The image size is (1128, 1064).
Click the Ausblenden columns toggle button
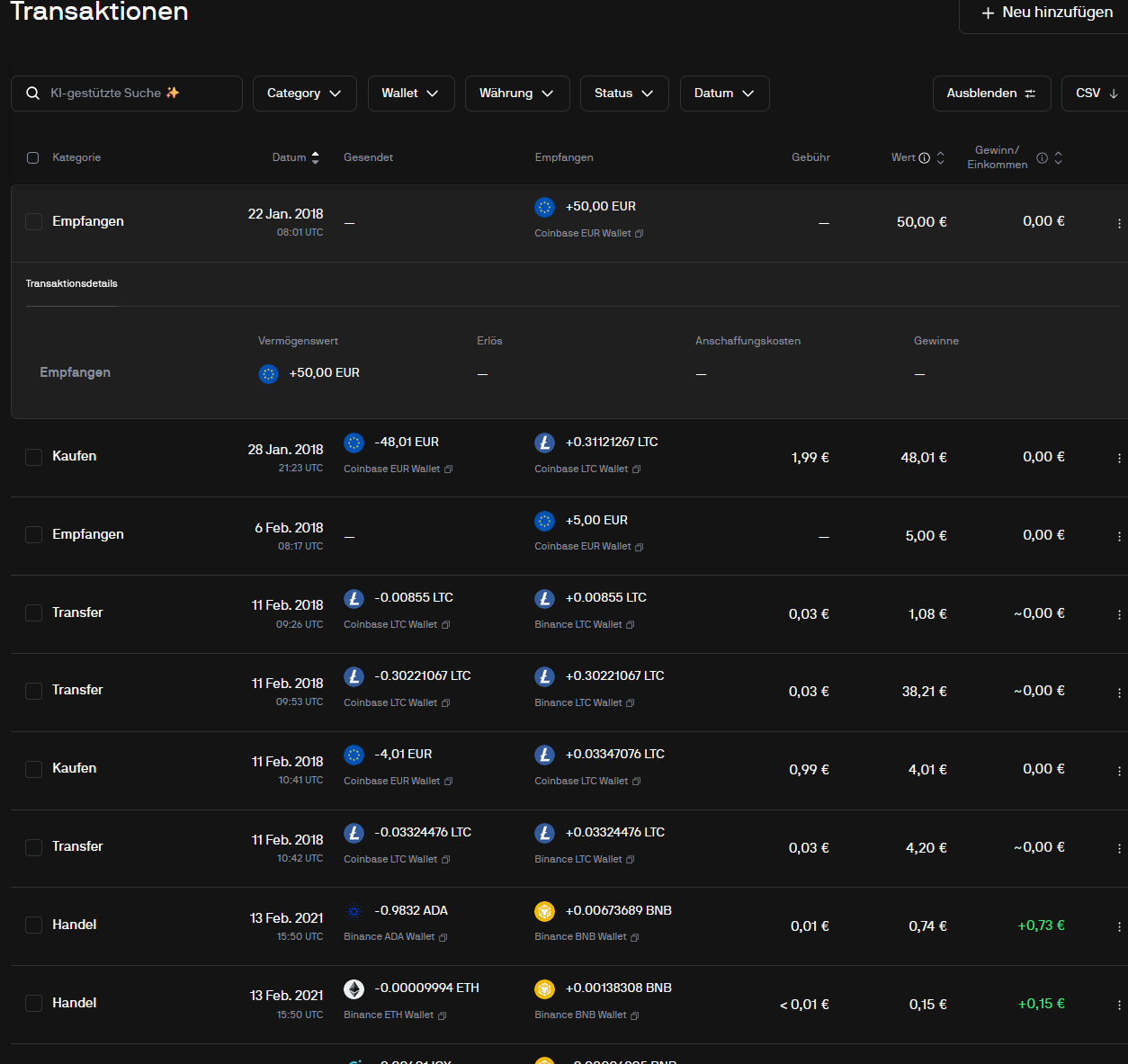tap(991, 94)
